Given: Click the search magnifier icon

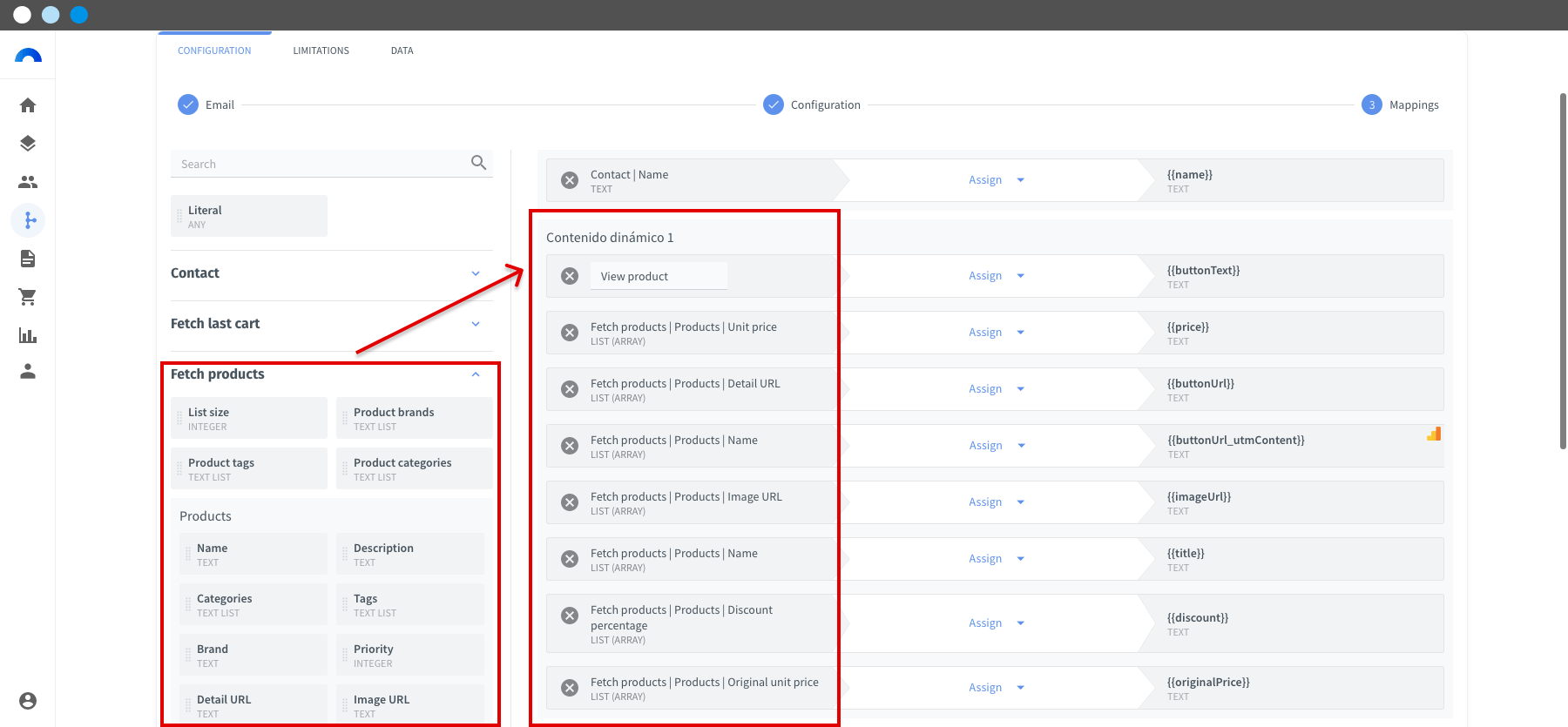Looking at the screenshot, I should 478,163.
